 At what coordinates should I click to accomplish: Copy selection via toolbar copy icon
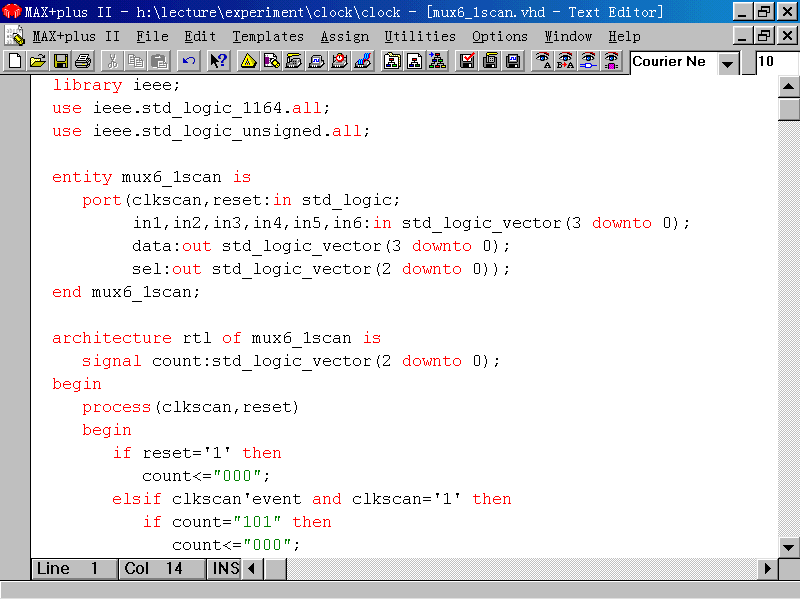coord(136,61)
